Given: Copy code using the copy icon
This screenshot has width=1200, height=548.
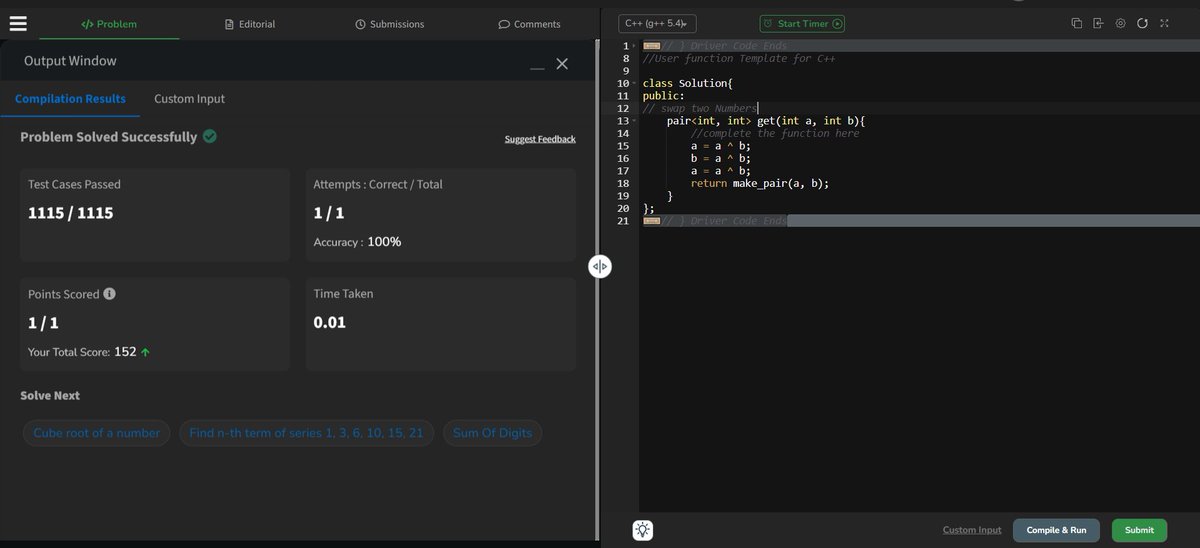Looking at the screenshot, I should [1077, 23].
